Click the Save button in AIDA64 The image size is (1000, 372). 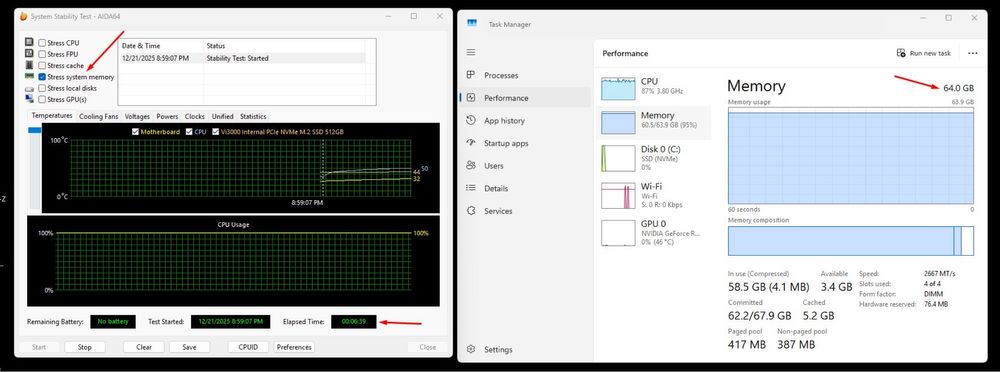[x=189, y=347]
